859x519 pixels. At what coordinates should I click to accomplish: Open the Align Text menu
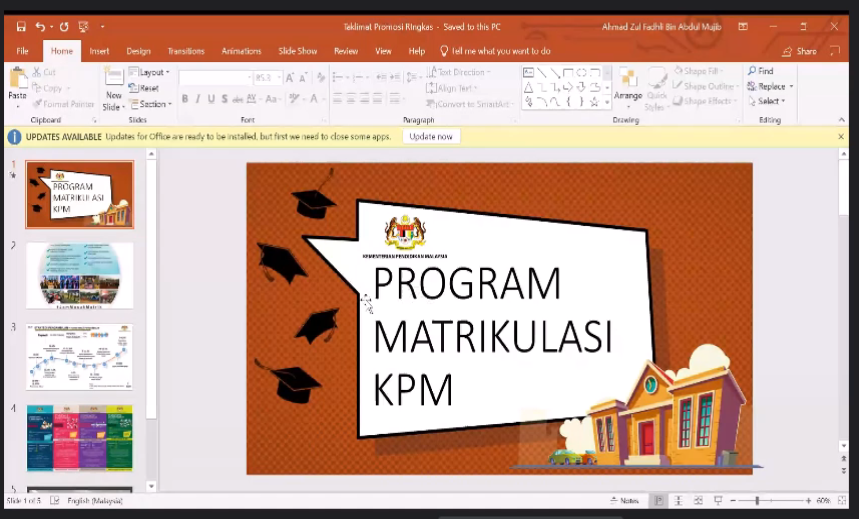(452, 88)
